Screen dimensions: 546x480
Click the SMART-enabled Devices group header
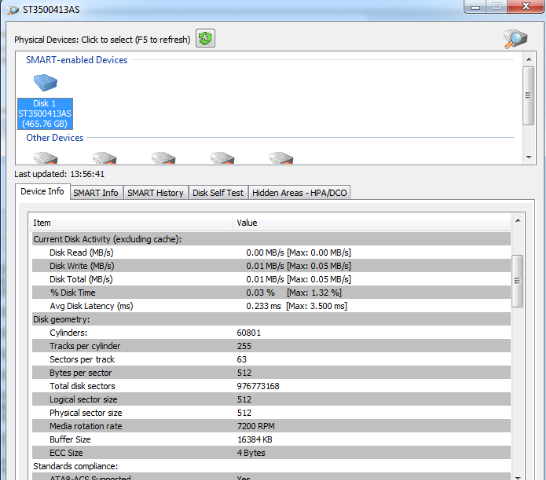pos(77,60)
